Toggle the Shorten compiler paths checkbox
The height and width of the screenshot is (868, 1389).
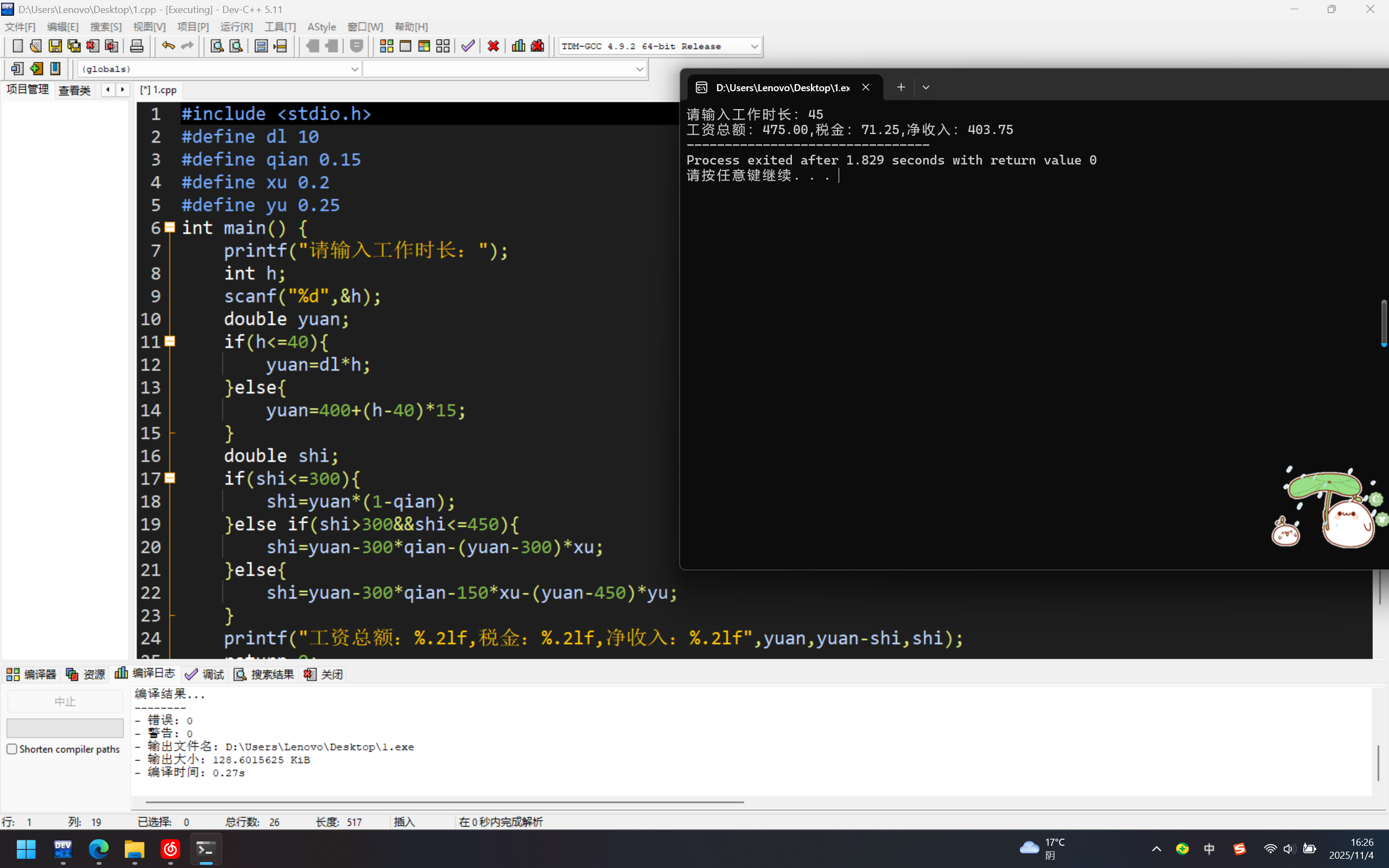pos(12,749)
